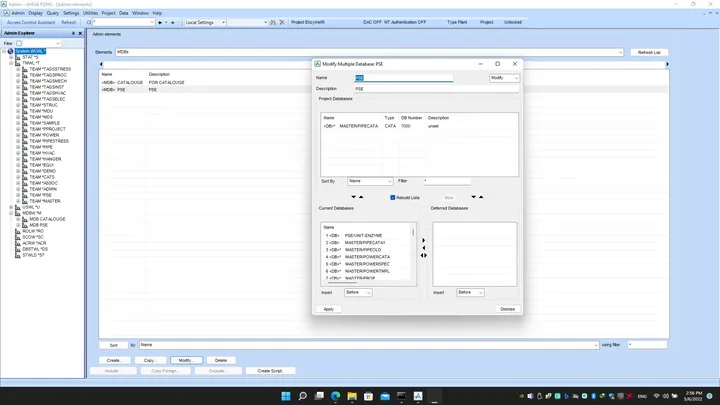
Task: Click the Windows Start icon on taskbar
Action: point(286,396)
